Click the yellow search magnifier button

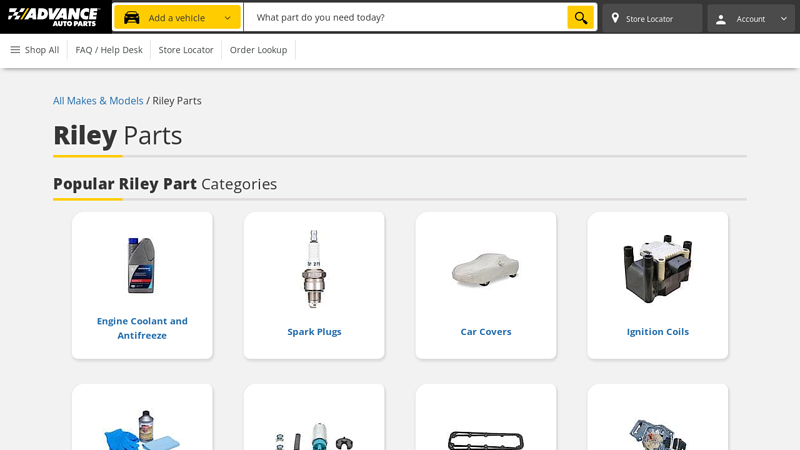click(580, 18)
